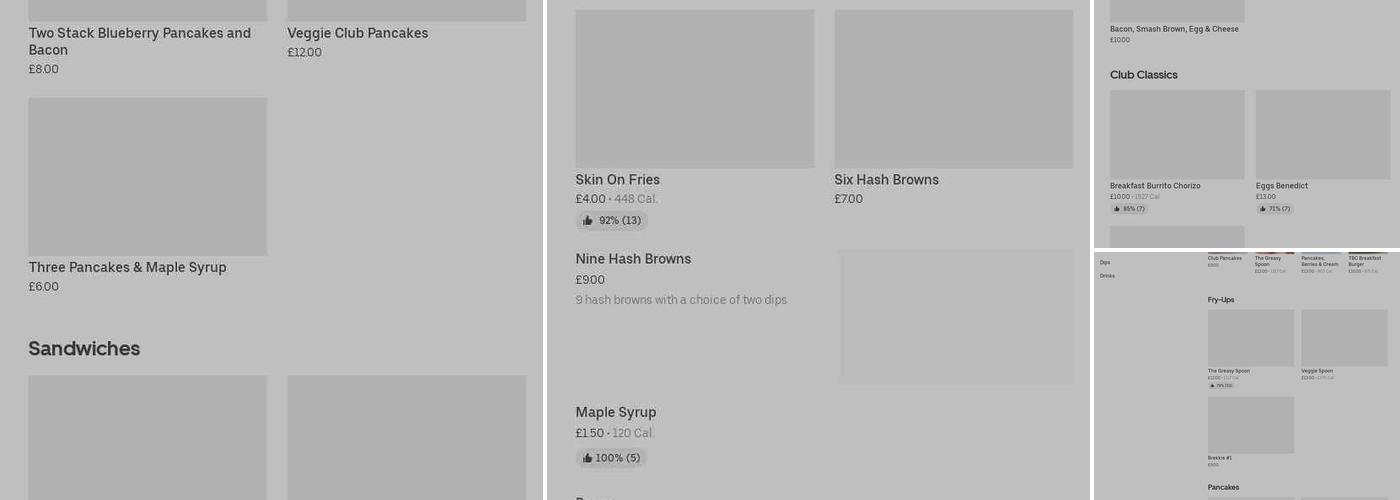This screenshot has height=500, width=1400.
Task: Open Two Stack Blueberry Pancakes and Bacon
Action: point(139,41)
